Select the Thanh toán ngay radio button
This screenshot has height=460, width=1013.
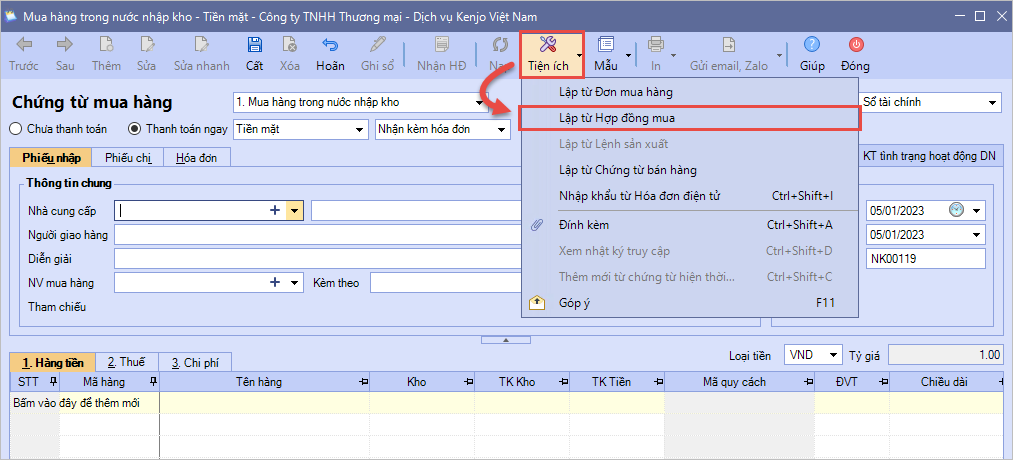135,128
